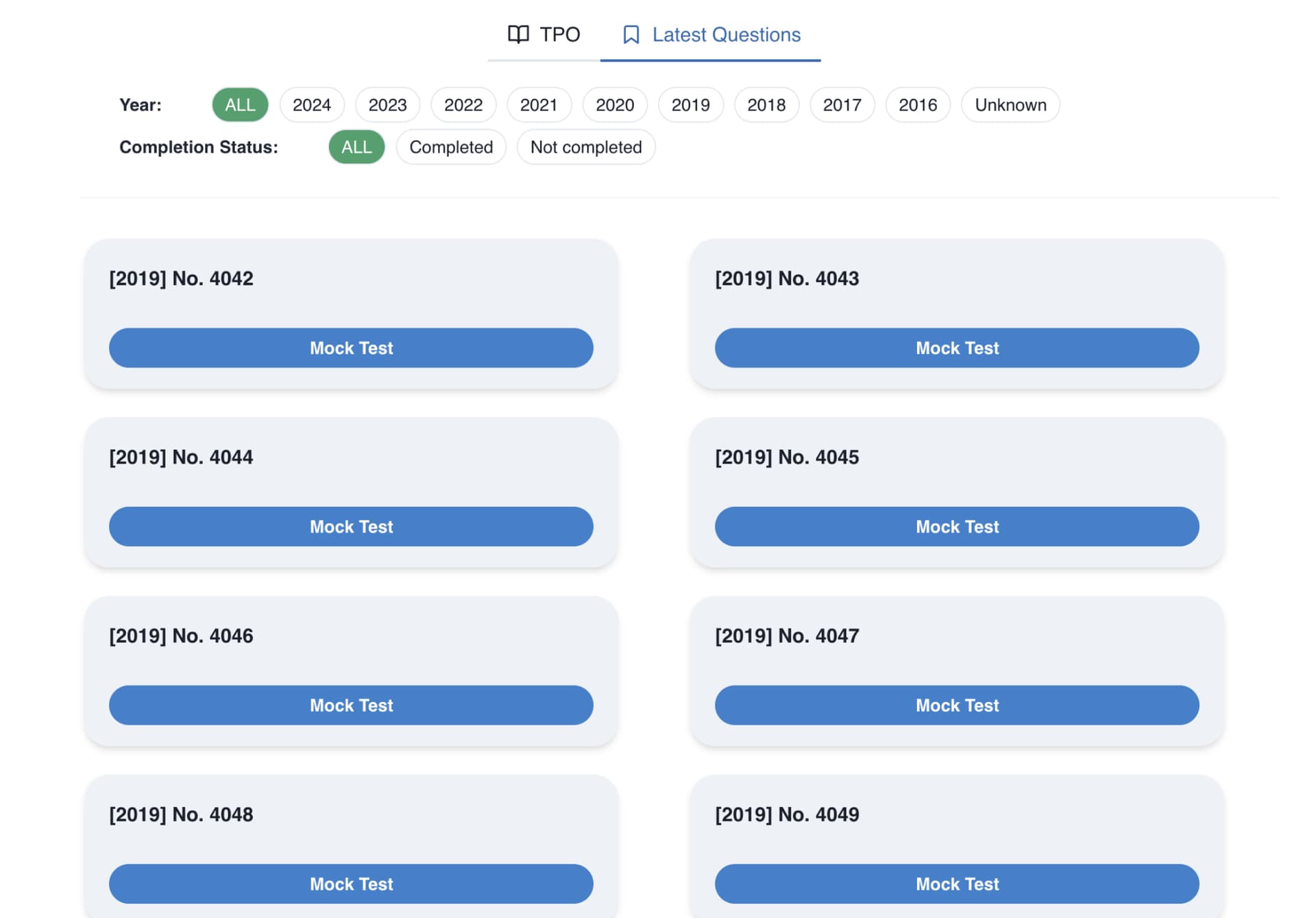Select the 2023 year filter
This screenshot has height=918, width=1316.
(x=388, y=104)
